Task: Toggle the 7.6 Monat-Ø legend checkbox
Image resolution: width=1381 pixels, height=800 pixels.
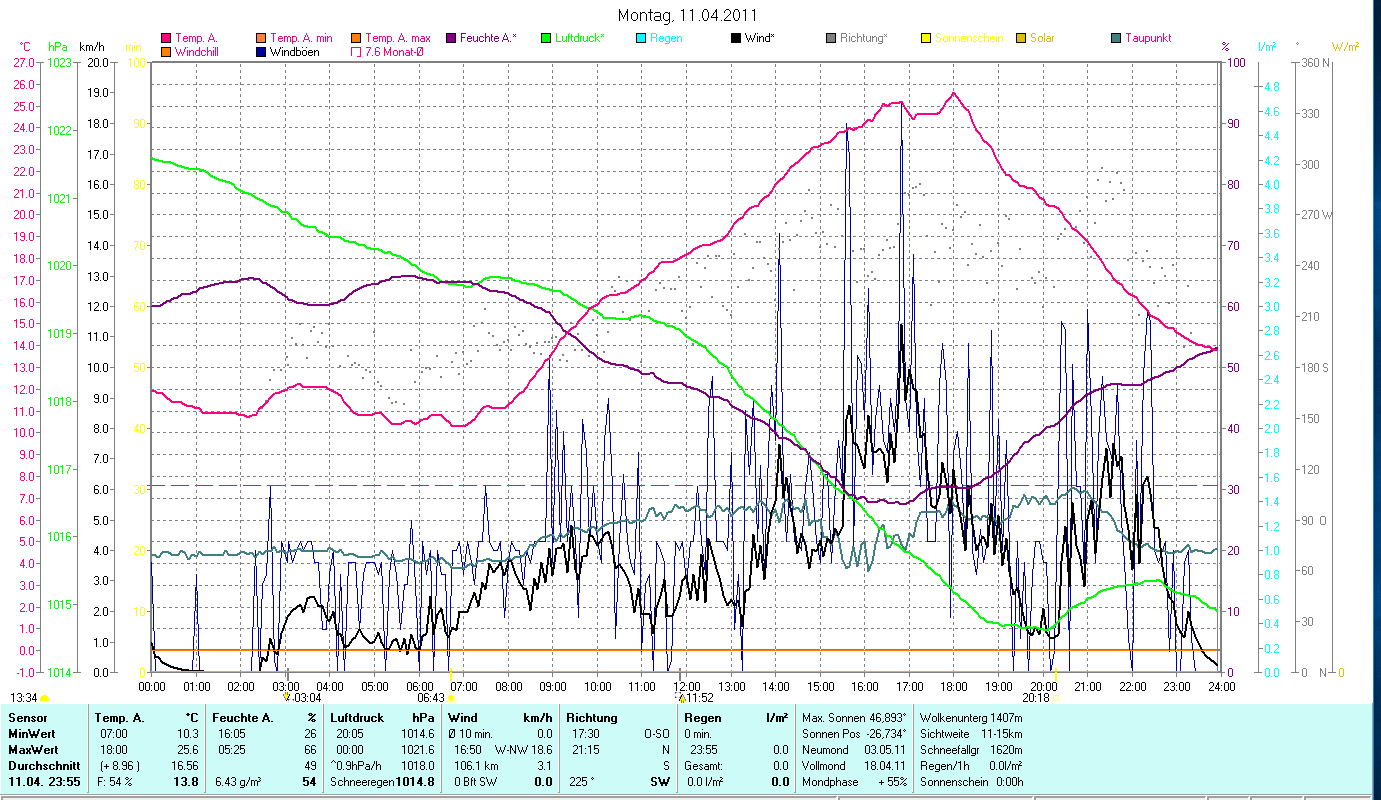Action: click(x=356, y=52)
